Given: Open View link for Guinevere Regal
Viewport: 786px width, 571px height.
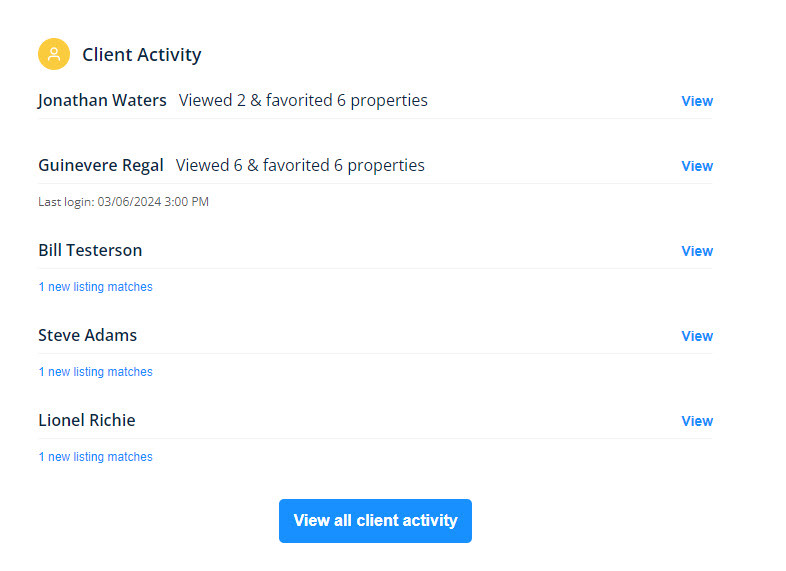Looking at the screenshot, I should click(697, 166).
